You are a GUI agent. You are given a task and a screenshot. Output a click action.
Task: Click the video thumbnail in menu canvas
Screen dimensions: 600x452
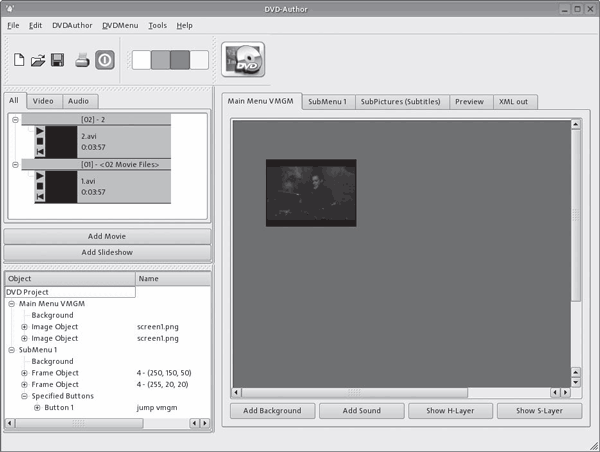tap(311, 192)
